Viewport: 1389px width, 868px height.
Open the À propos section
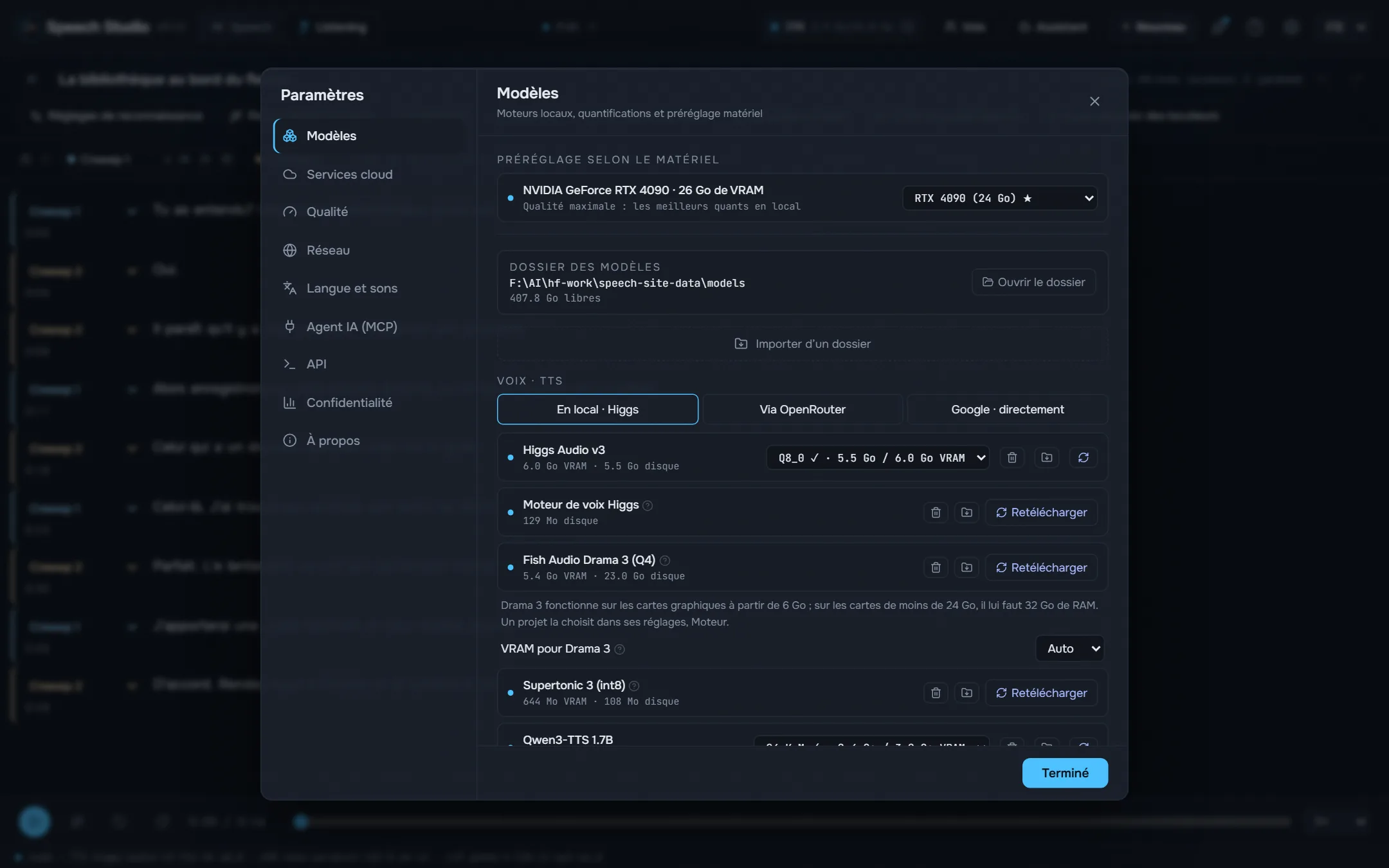click(x=369, y=440)
